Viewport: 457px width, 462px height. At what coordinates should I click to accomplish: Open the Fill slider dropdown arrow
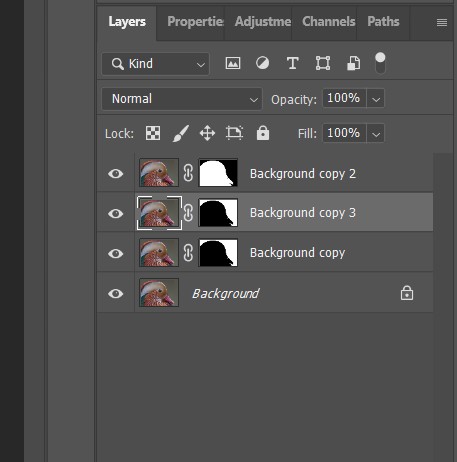tap(376, 134)
